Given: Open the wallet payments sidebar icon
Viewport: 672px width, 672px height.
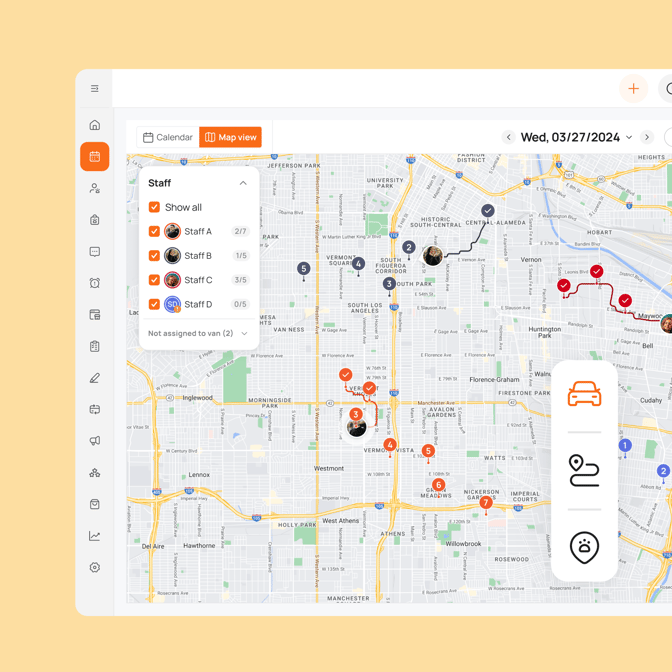Looking at the screenshot, I should tap(95, 315).
